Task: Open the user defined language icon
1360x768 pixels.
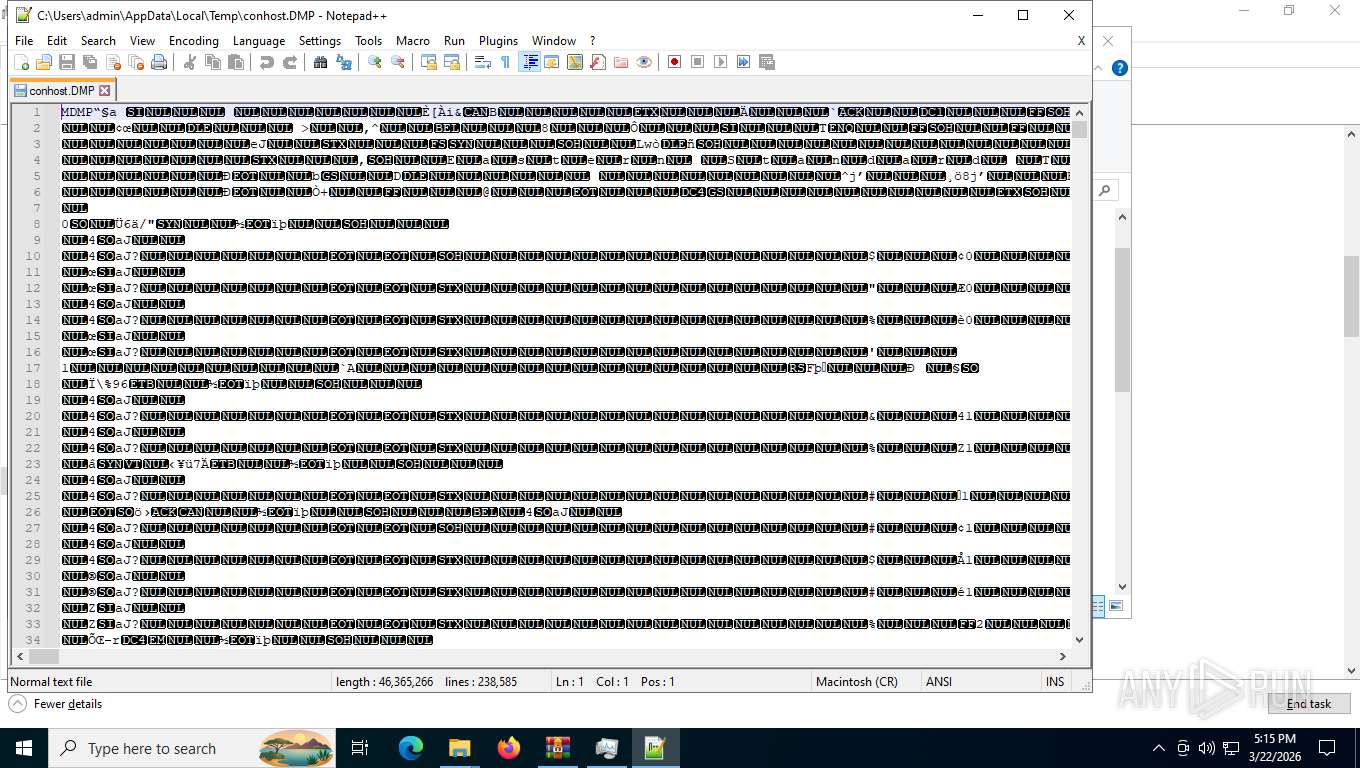Action: pyautogui.click(x=552, y=62)
